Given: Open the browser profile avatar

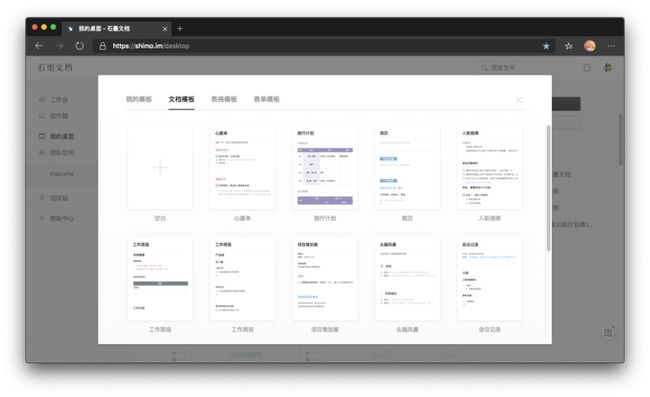Looking at the screenshot, I should pyautogui.click(x=589, y=46).
